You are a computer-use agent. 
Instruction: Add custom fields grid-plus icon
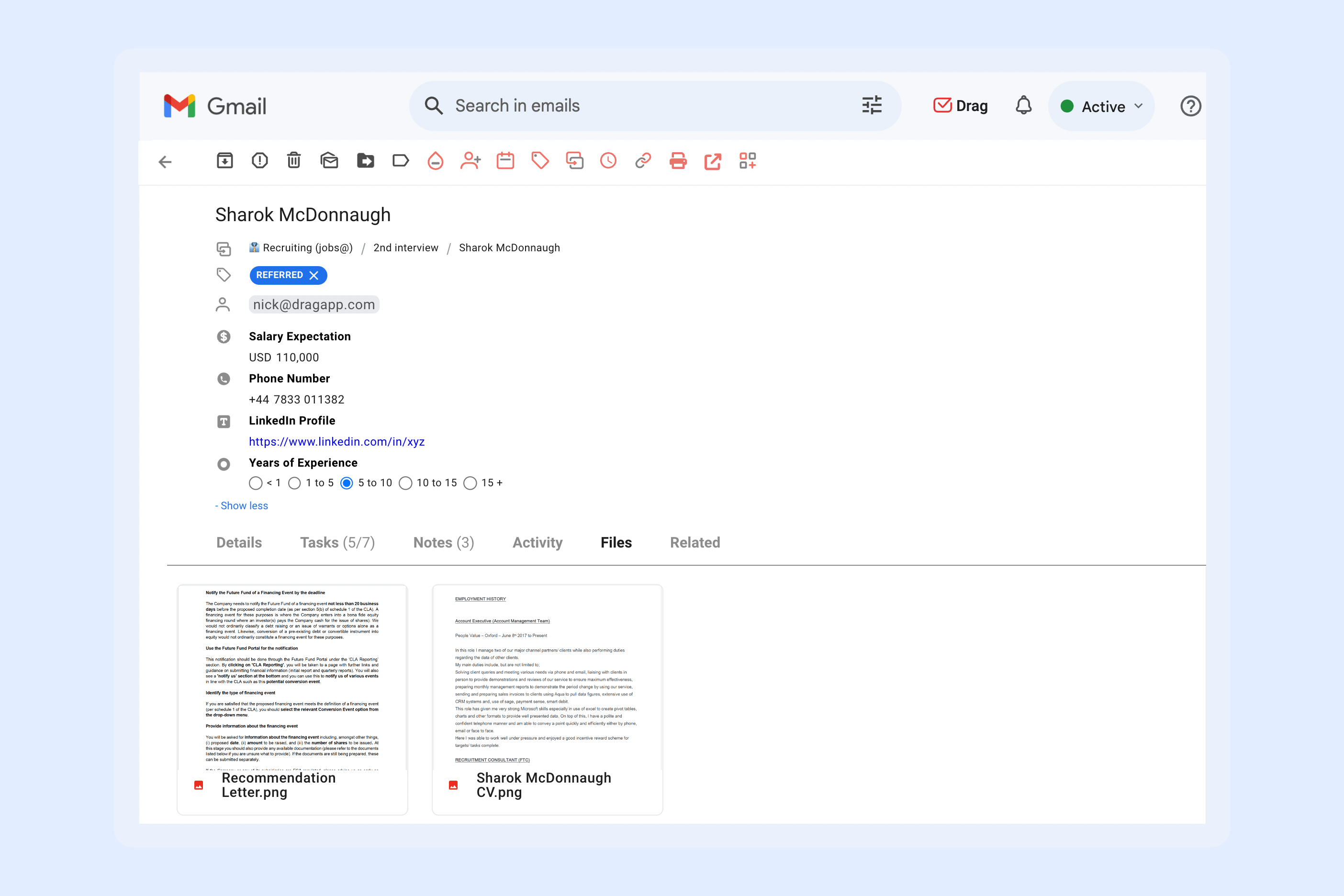(748, 160)
